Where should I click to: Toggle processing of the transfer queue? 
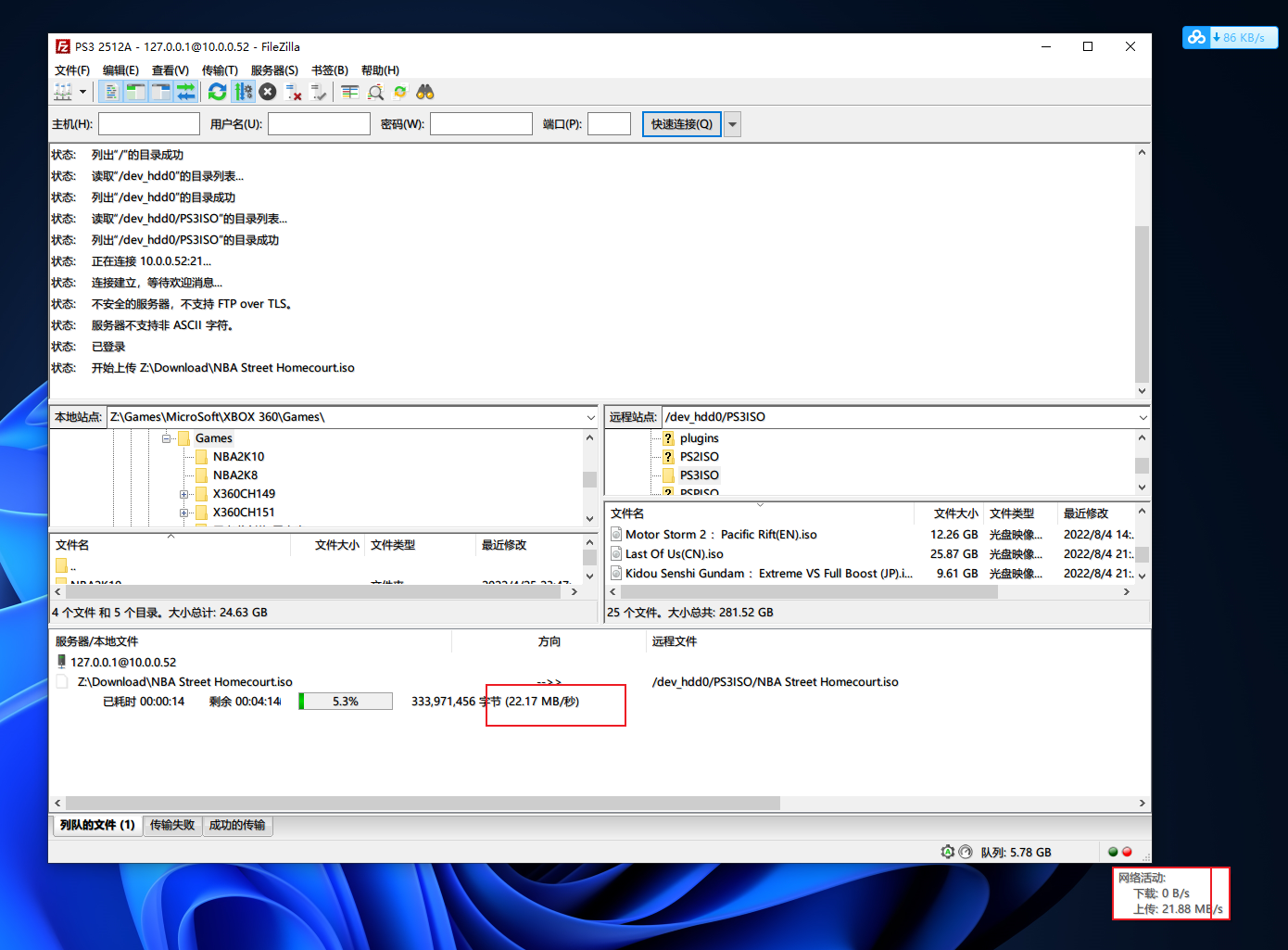coord(243,92)
